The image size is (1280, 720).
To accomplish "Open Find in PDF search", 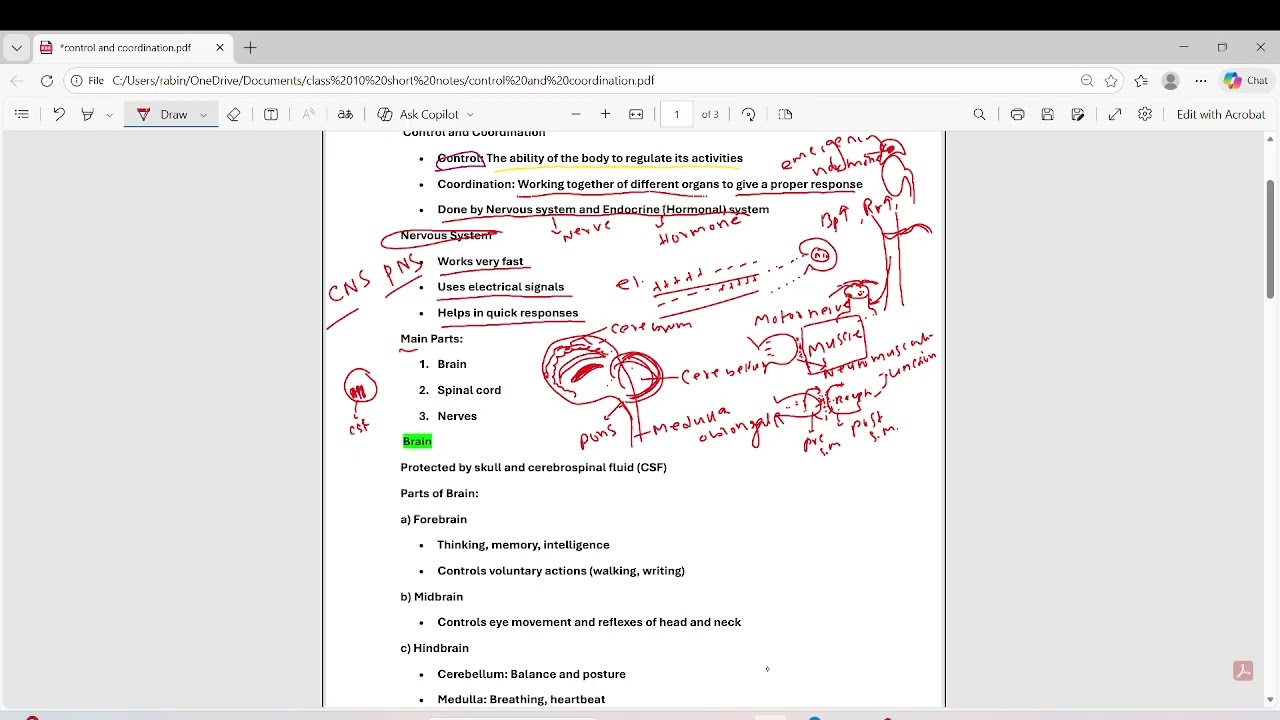I will (x=980, y=115).
